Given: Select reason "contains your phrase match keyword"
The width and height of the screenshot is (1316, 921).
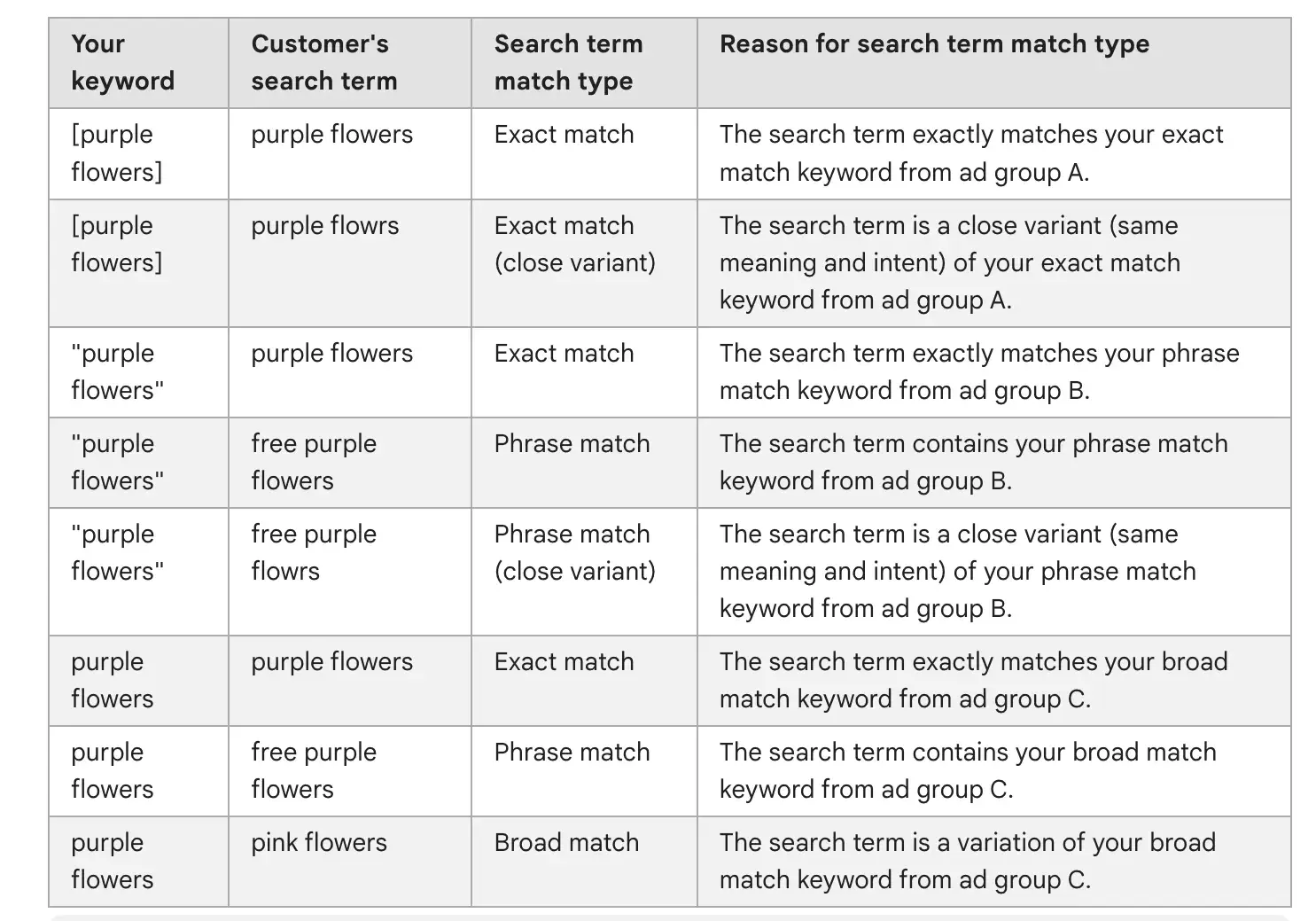Looking at the screenshot, I should click(973, 462).
